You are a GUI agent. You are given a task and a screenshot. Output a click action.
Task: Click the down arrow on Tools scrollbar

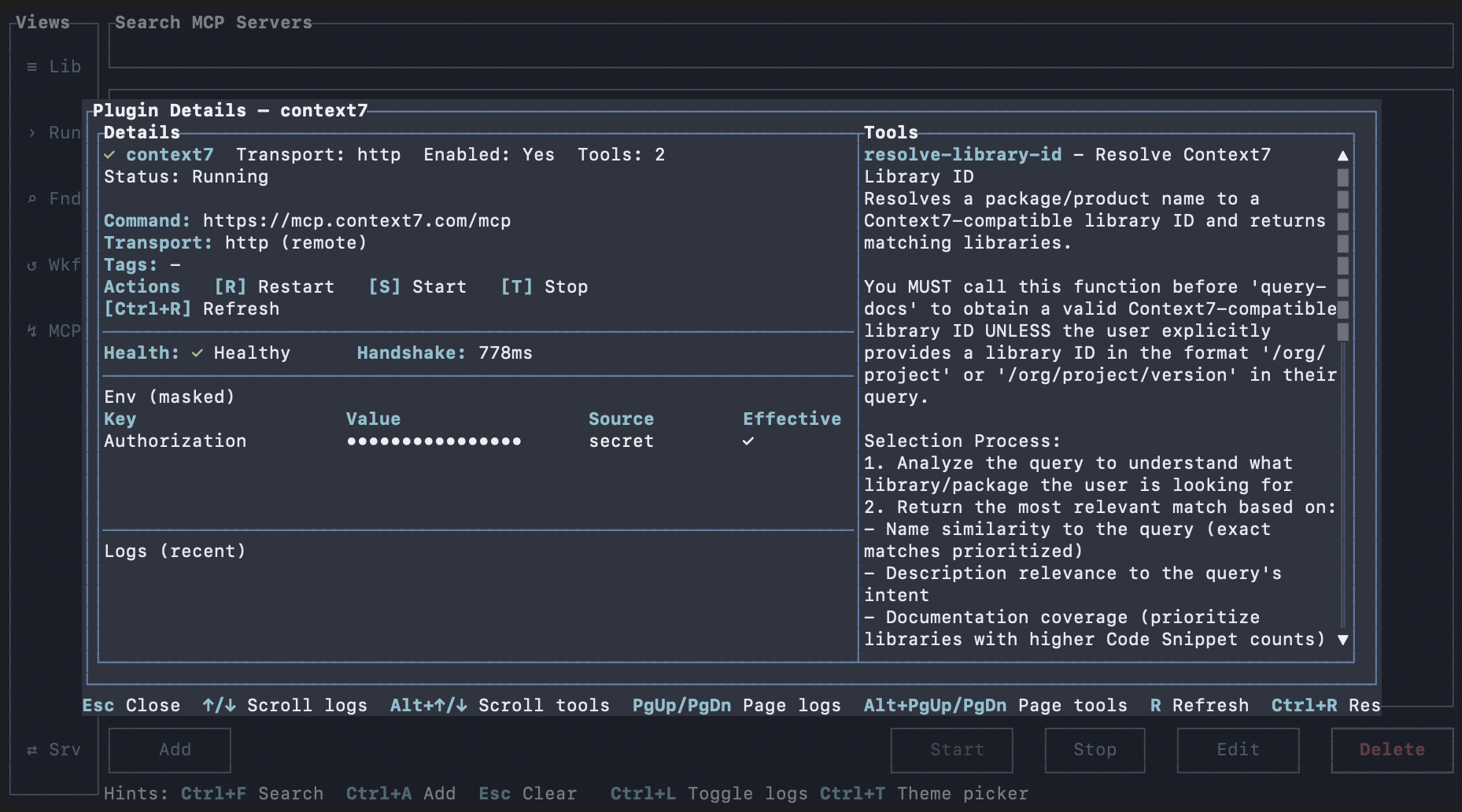[x=1344, y=639]
